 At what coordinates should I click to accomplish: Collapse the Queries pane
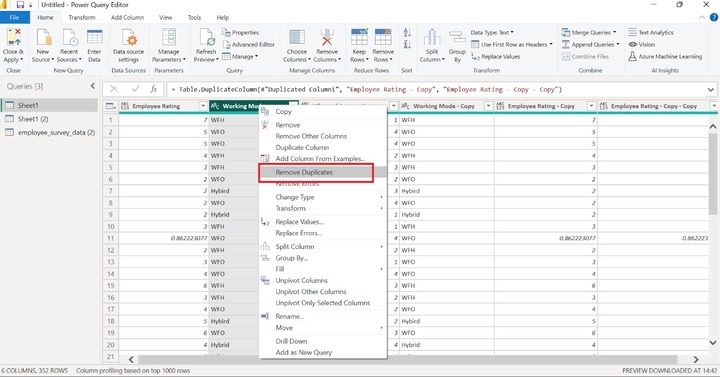(93, 86)
